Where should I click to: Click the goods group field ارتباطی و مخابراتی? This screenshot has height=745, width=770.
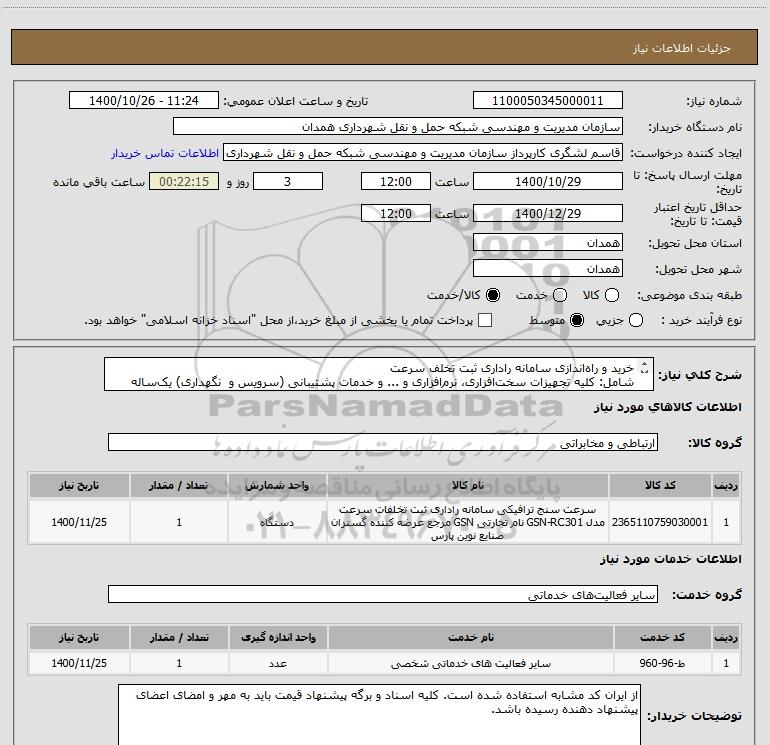pyautogui.click(x=383, y=442)
